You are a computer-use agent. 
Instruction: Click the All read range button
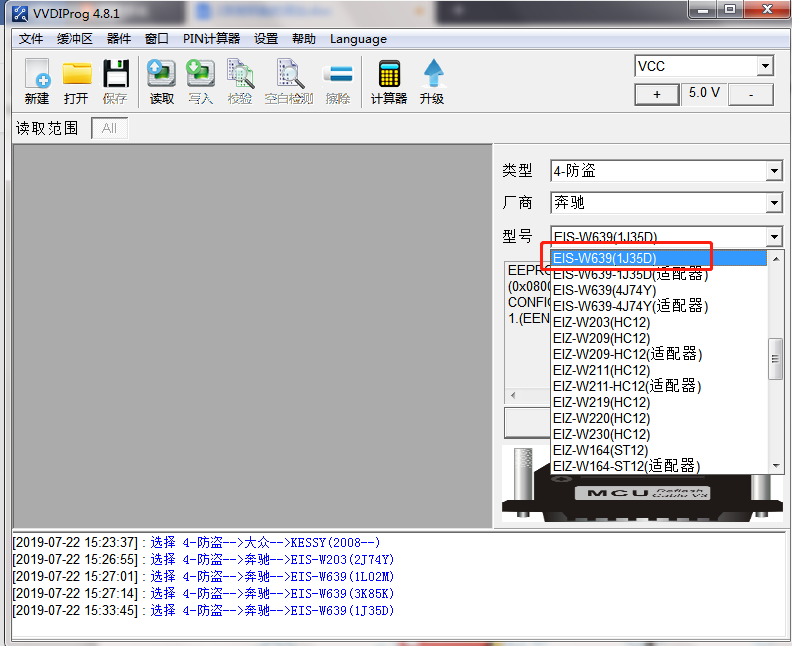(110, 128)
